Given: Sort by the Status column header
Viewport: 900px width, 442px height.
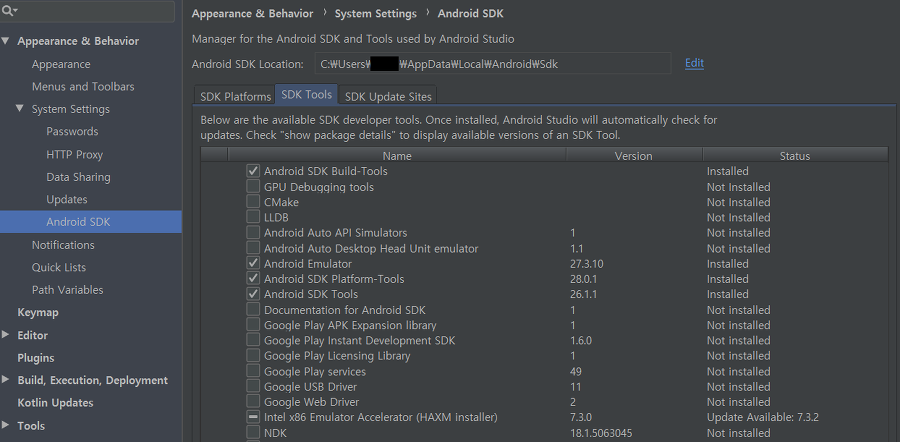Looking at the screenshot, I should [x=795, y=156].
